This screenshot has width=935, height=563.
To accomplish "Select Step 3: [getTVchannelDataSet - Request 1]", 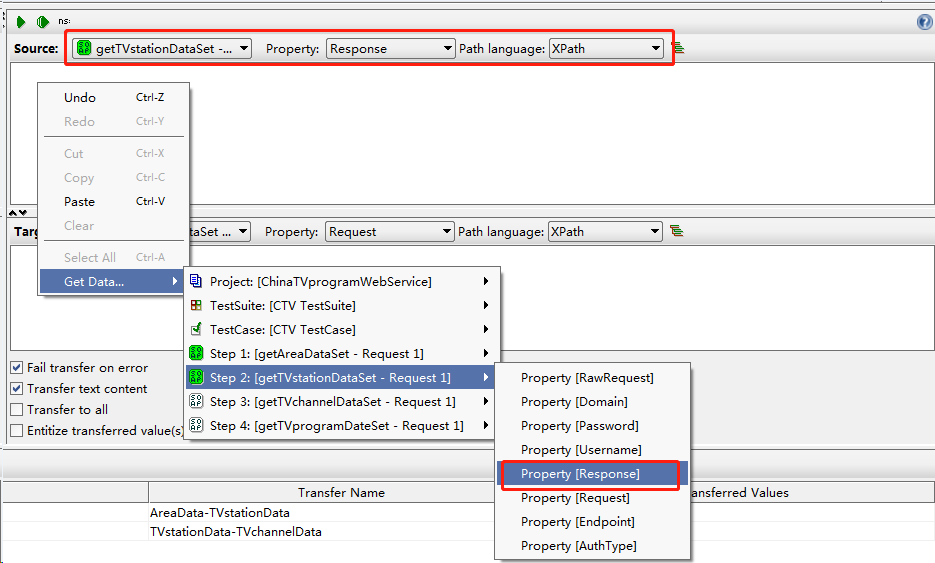I will point(340,401).
